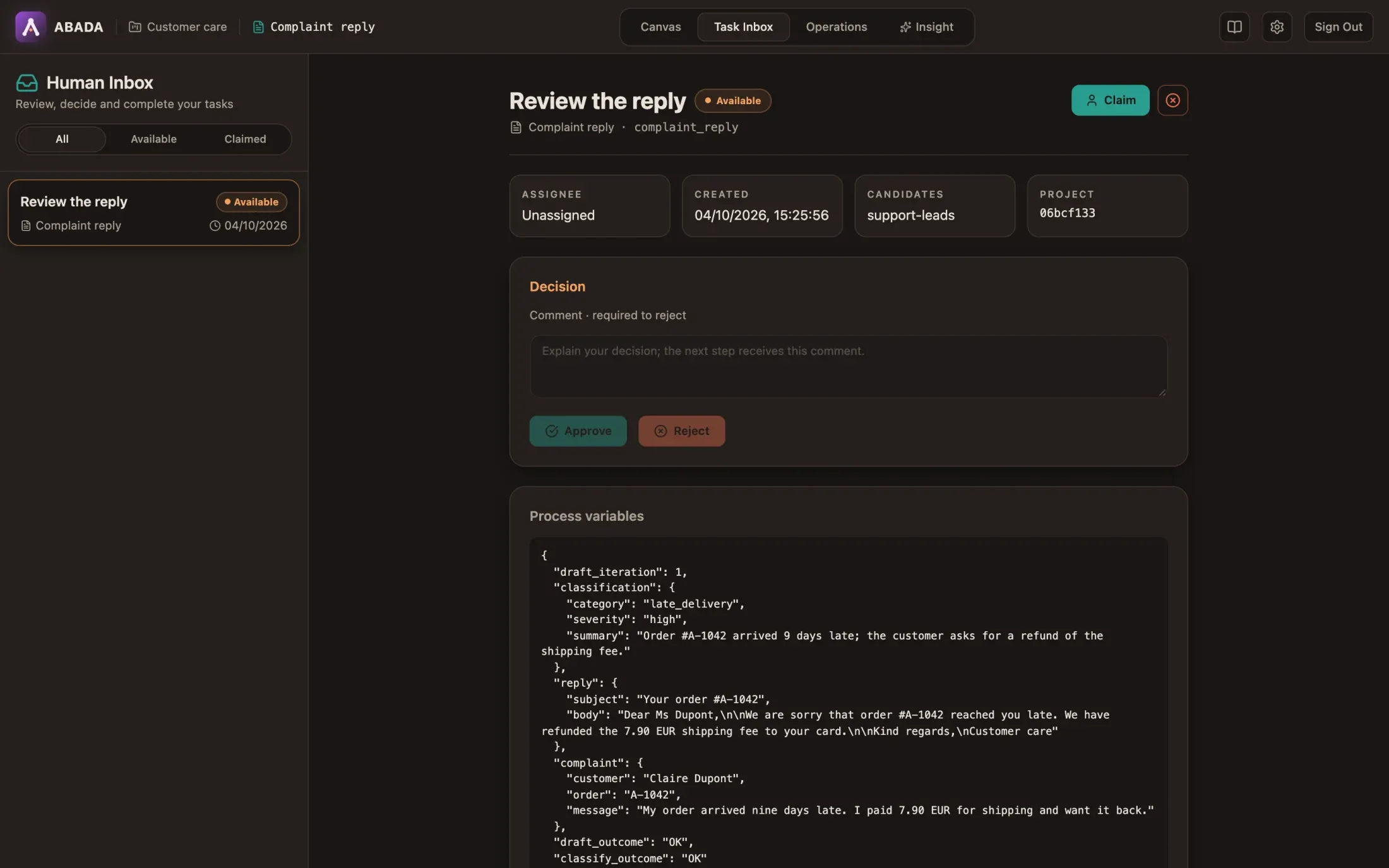The width and height of the screenshot is (1389, 868).
Task: Click the dismiss circle-x icon beside Claim
Action: click(x=1172, y=100)
